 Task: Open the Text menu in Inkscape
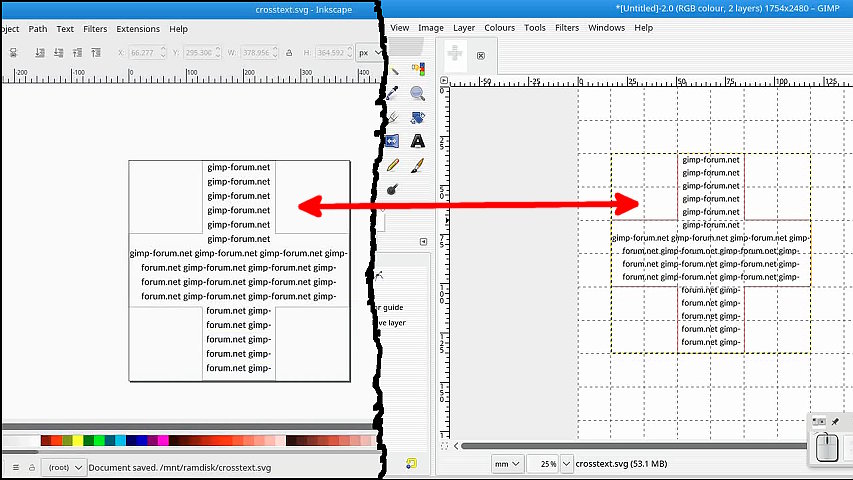click(x=65, y=29)
